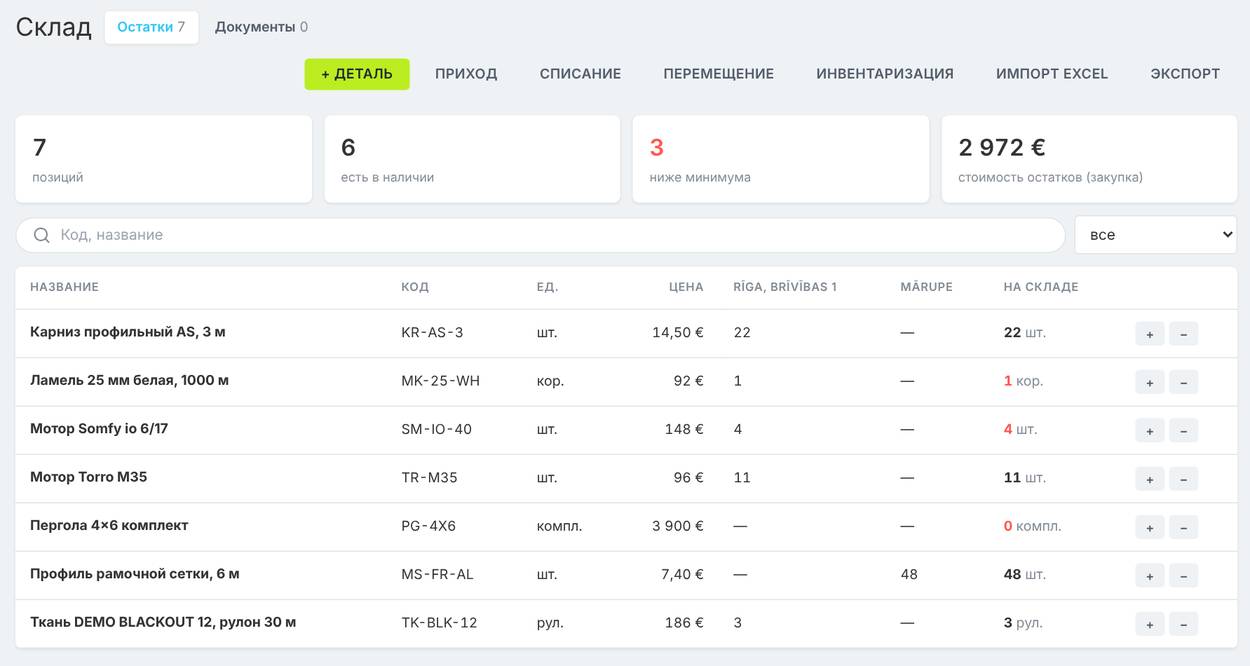Screen dimensions: 1250x666
Task: Focus the Код, название search field
Action: coord(540,235)
